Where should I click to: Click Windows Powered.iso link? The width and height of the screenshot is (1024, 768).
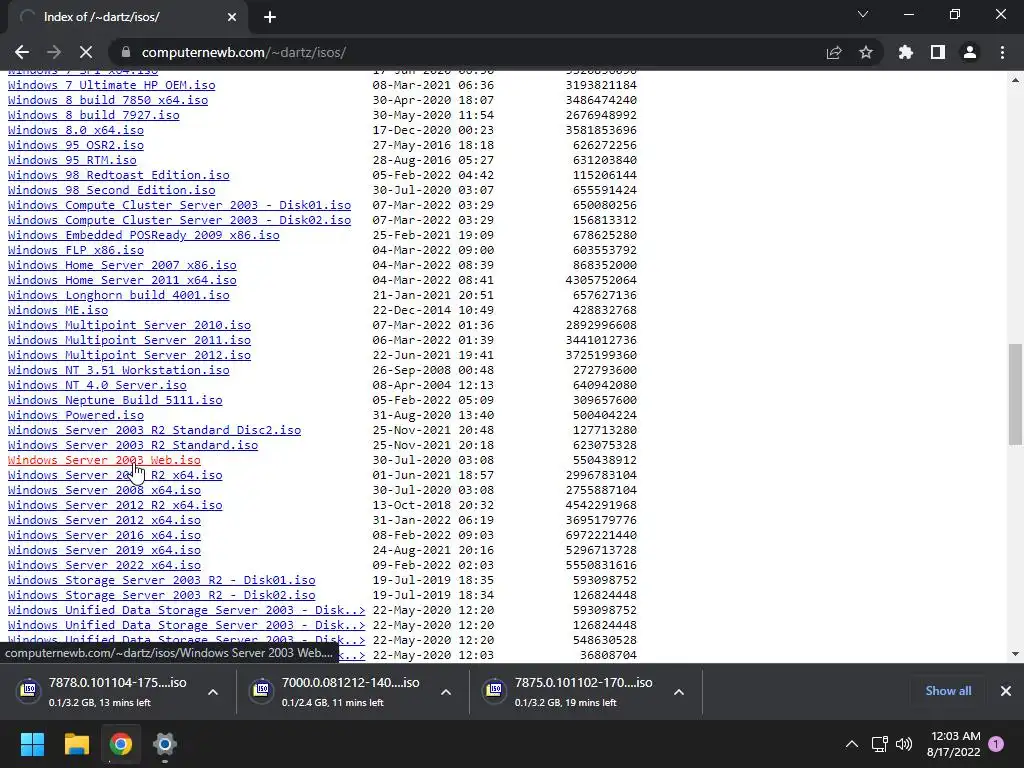tap(76, 415)
